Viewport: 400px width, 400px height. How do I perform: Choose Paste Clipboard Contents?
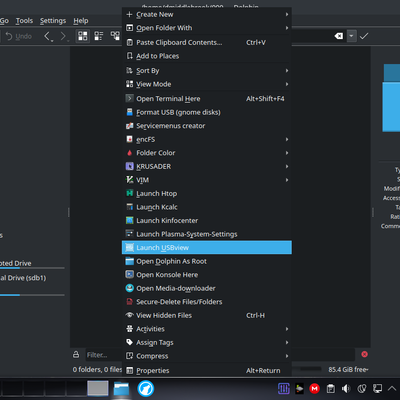207,43
